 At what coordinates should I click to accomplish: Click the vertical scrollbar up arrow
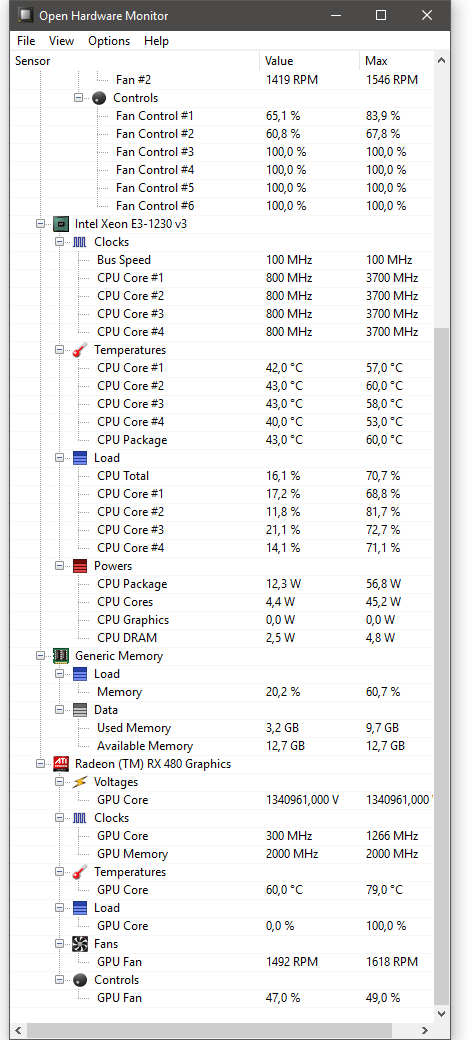(442, 60)
